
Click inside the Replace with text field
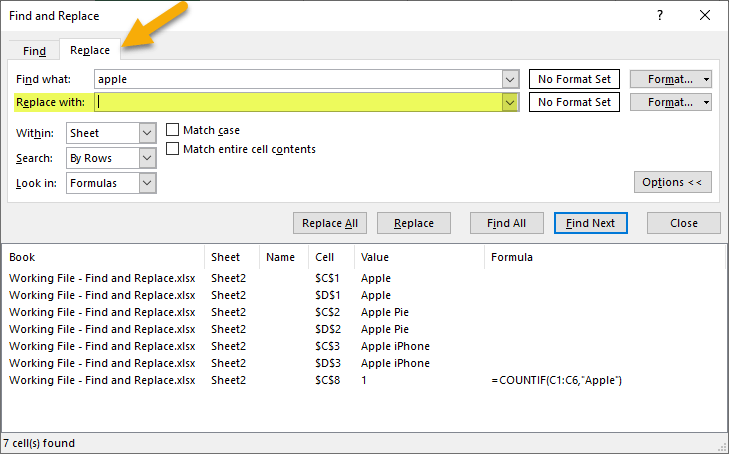click(300, 102)
